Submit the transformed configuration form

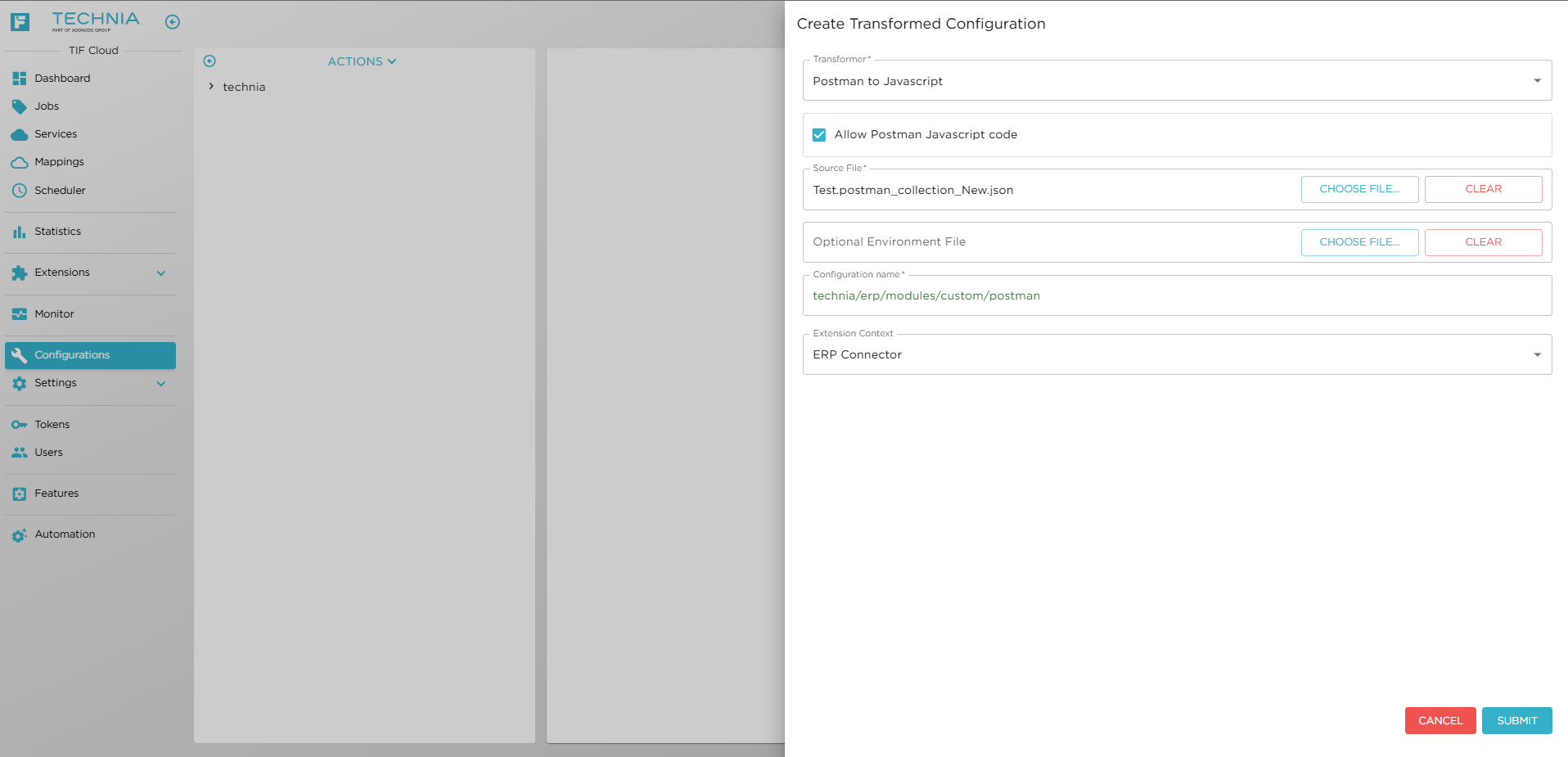click(x=1516, y=720)
